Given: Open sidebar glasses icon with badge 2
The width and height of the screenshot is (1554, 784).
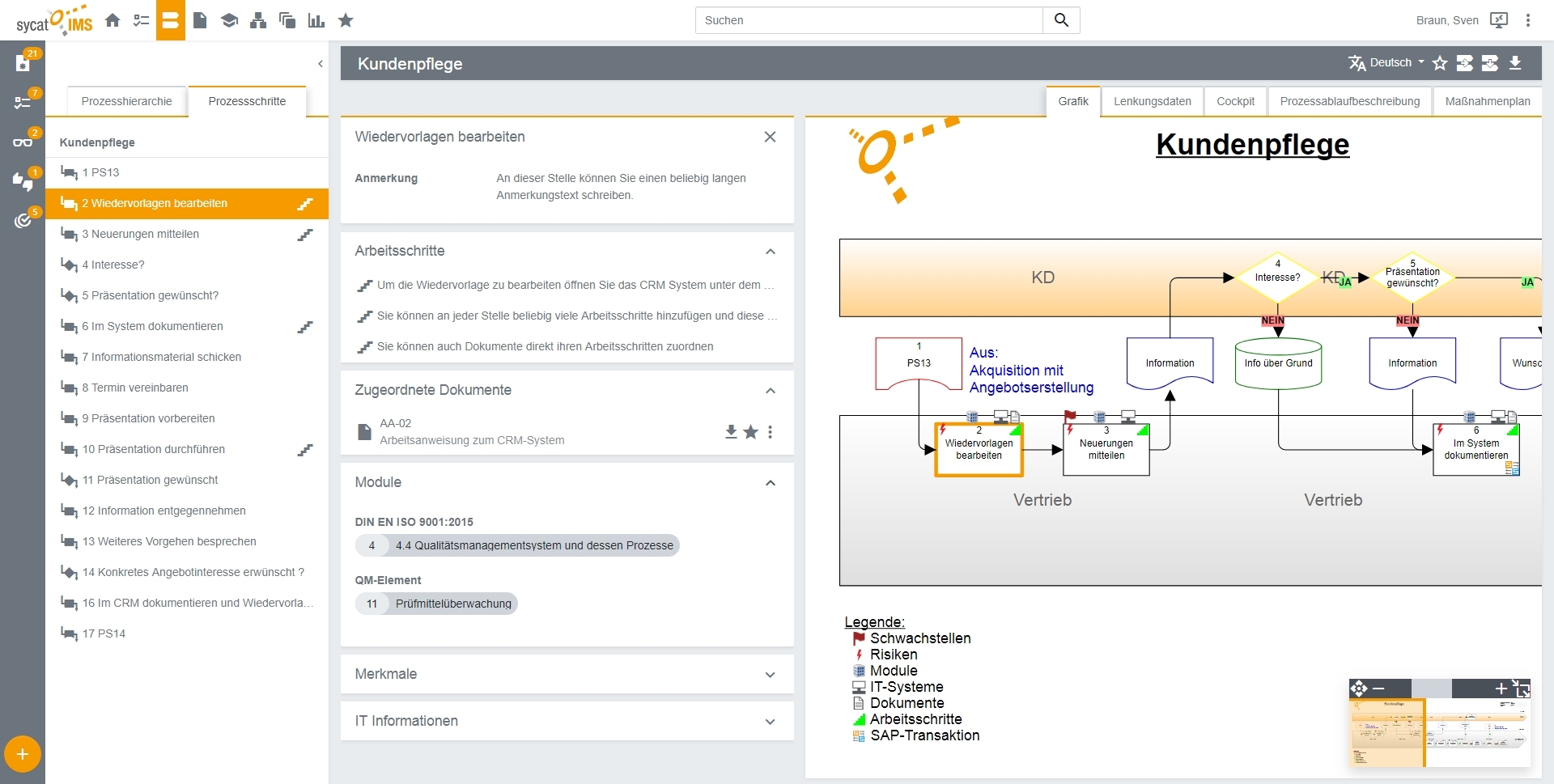Looking at the screenshot, I should pyautogui.click(x=23, y=142).
